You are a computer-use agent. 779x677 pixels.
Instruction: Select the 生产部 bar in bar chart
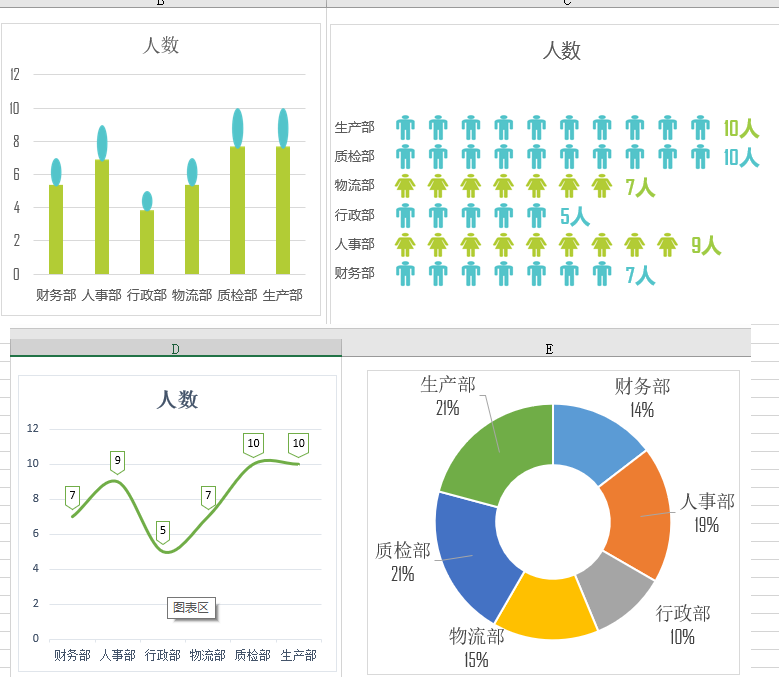click(x=283, y=210)
